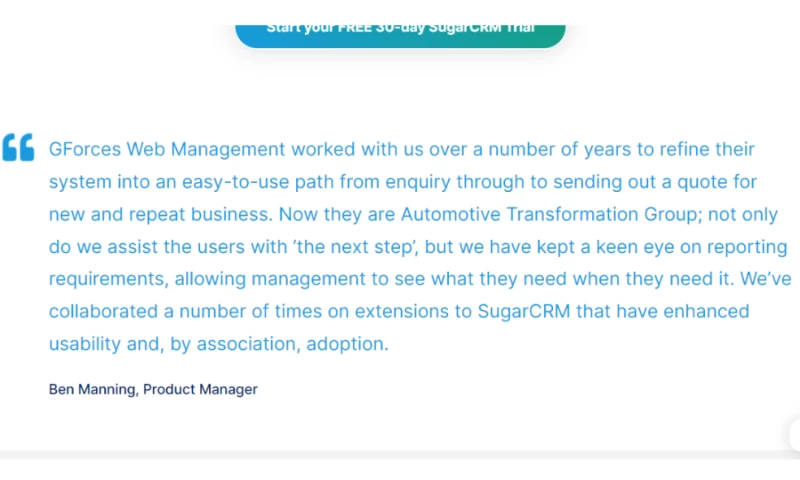Click the 'Product Manager' job title
The width and height of the screenshot is (800, 480).
click(200, 389)
